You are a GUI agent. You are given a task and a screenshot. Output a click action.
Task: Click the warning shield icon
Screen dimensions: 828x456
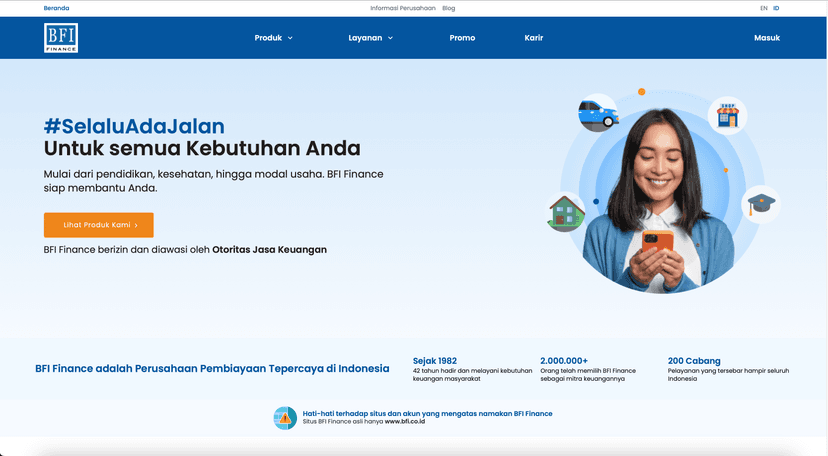(x=285, y=418)
